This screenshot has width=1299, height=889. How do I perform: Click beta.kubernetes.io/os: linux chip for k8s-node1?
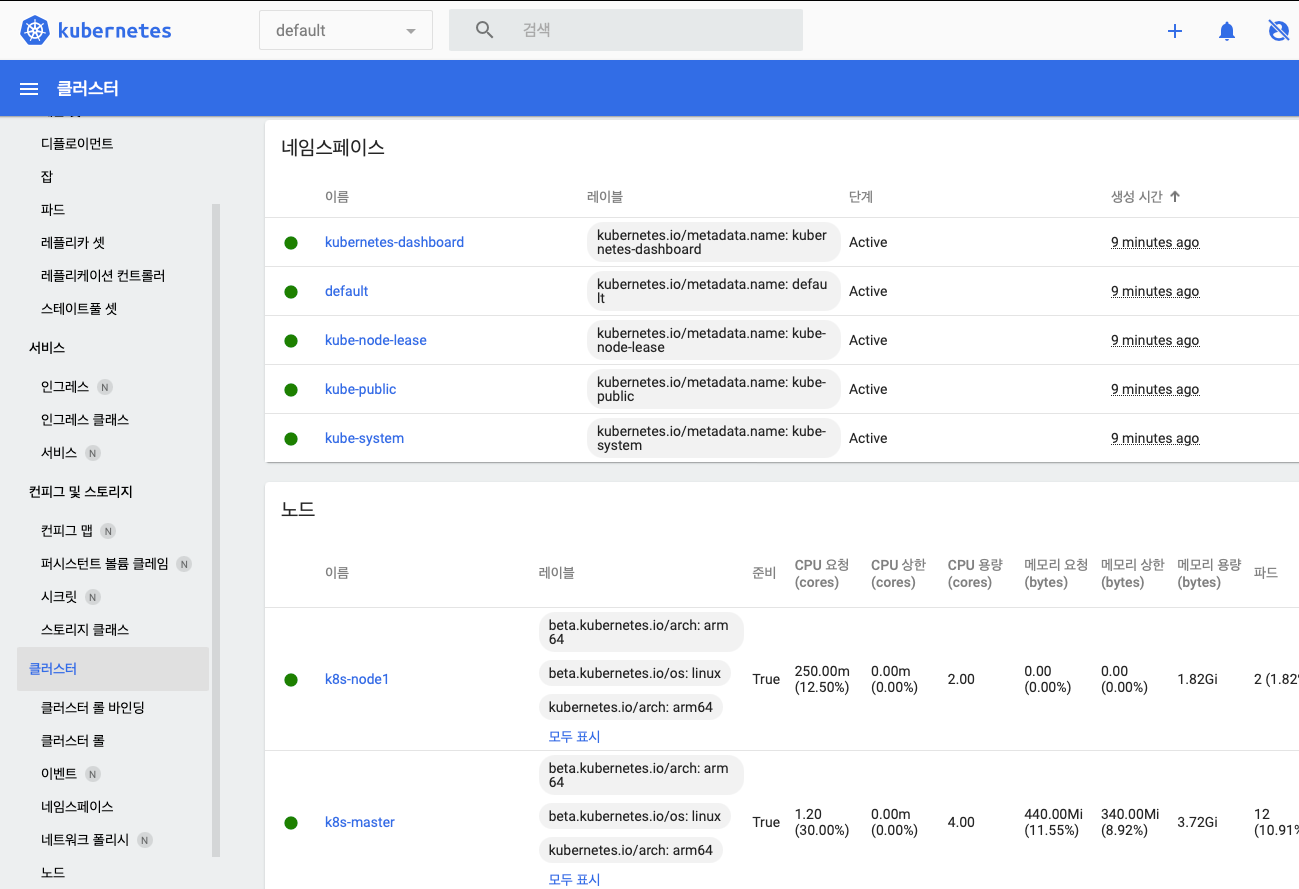[635, 673]
